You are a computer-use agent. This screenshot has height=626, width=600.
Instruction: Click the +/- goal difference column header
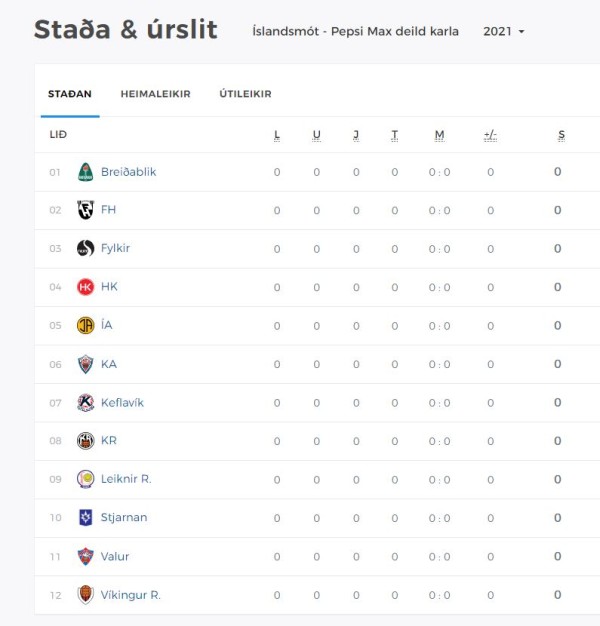[490, 135]
